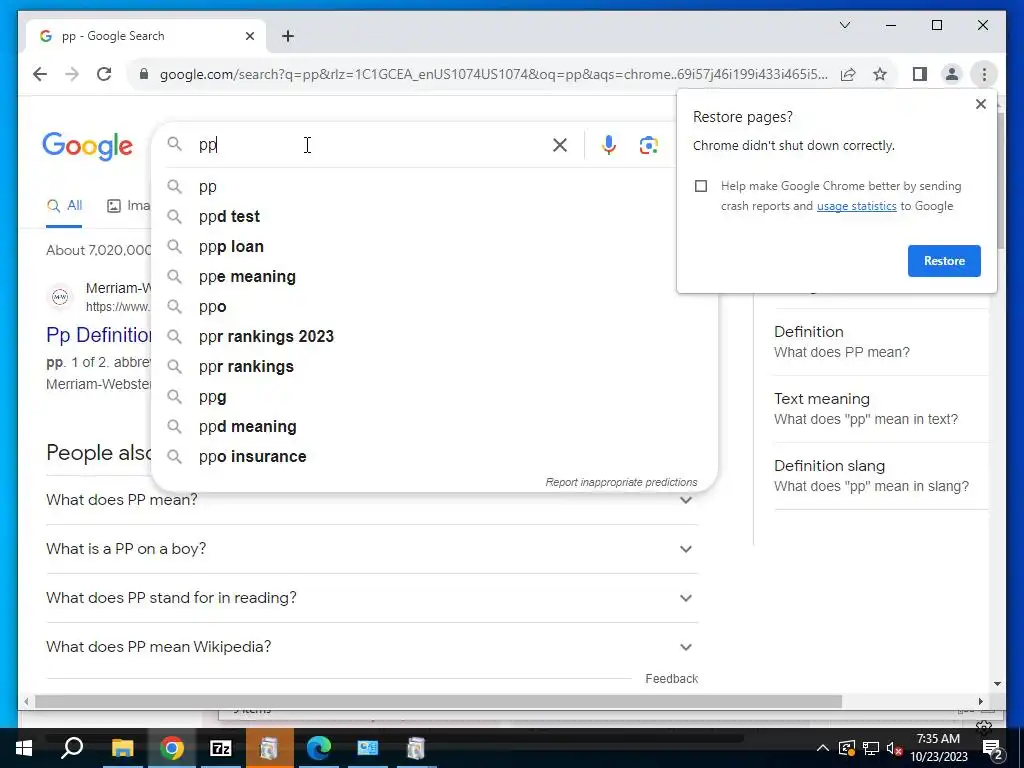Open File Explorer from the taskbar
Image resolution: width=1024 pixels, height=768 pixels.
pos(122,748)
